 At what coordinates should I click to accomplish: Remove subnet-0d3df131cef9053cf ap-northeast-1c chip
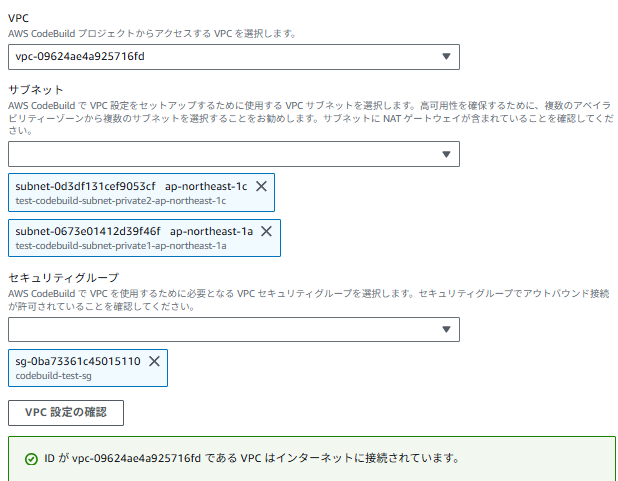tap(262, 186)
